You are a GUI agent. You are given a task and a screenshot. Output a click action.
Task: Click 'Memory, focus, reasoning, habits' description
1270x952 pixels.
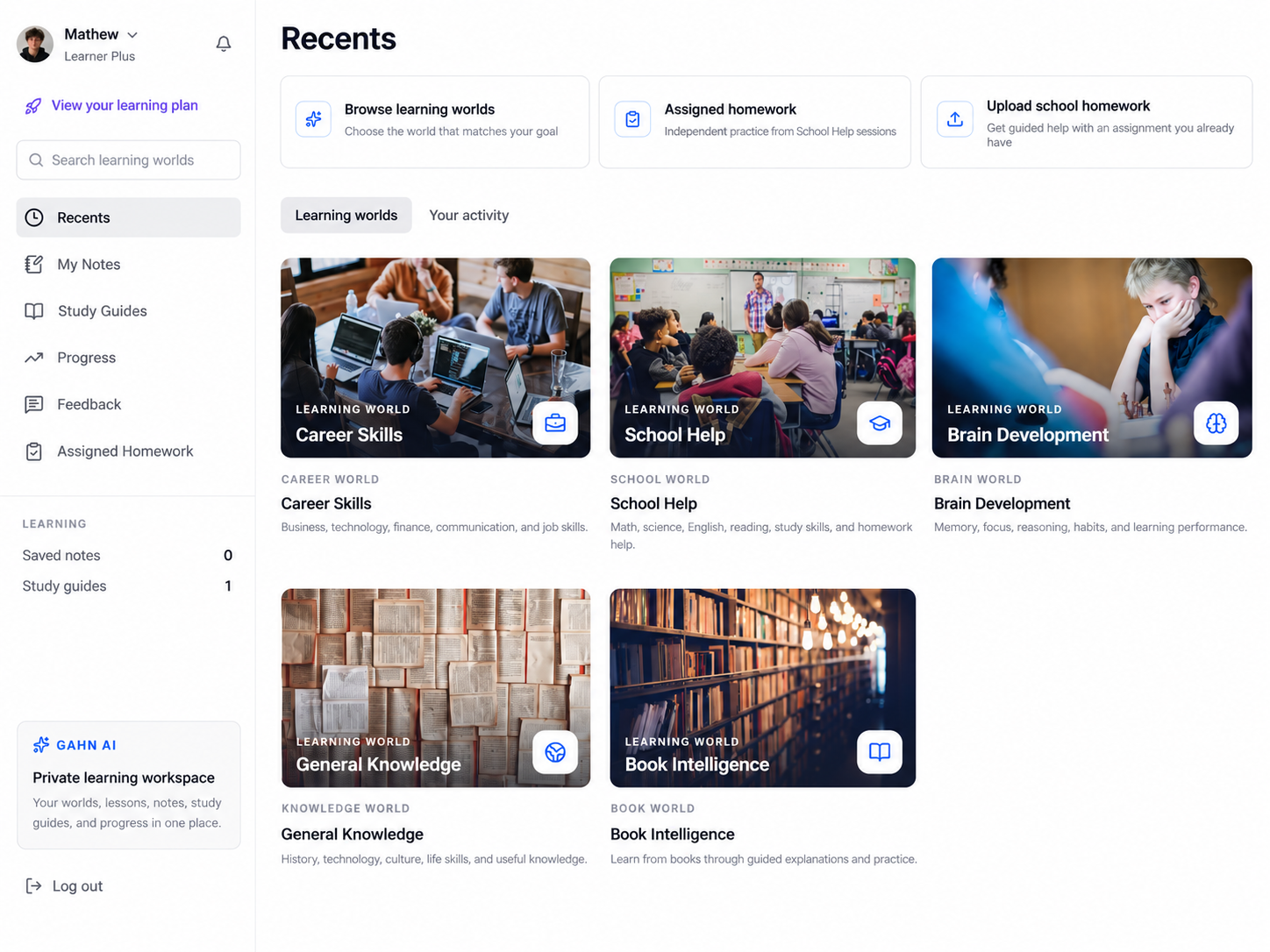(1090, 528)
